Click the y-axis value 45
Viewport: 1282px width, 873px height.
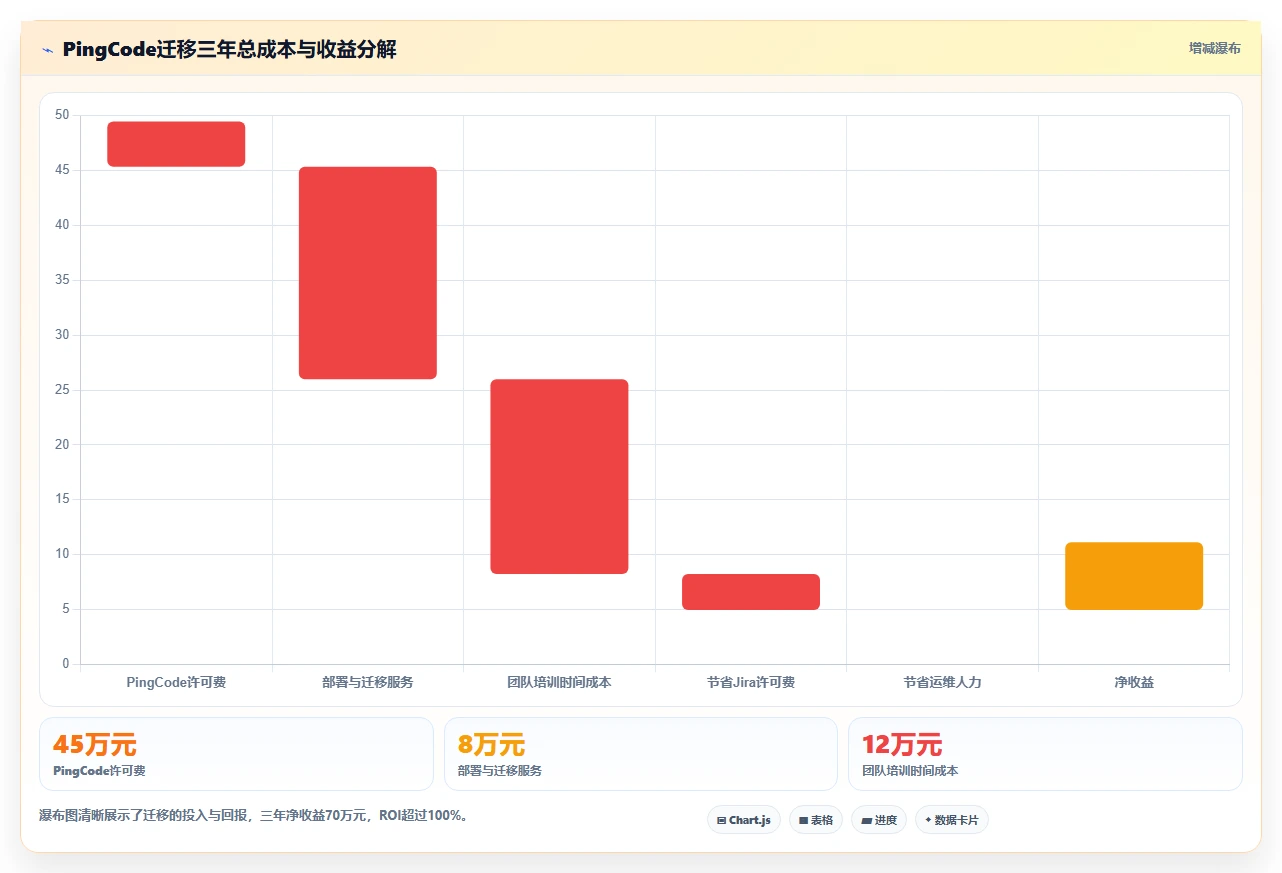(x=62, y=170)
